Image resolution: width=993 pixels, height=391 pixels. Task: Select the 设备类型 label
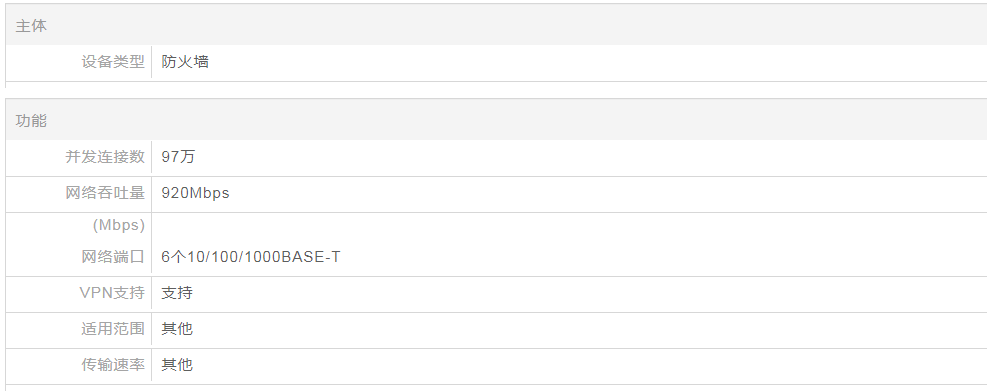113,62
